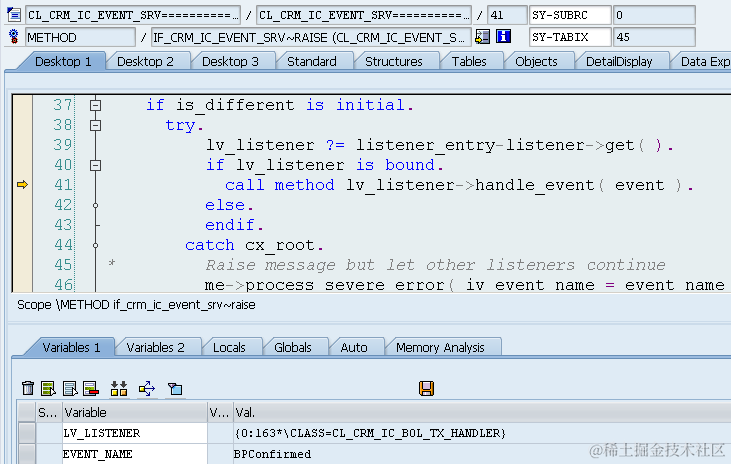Show the Auto tab
The width and height of the screenshot is (731, 464).
pos(353,347)
